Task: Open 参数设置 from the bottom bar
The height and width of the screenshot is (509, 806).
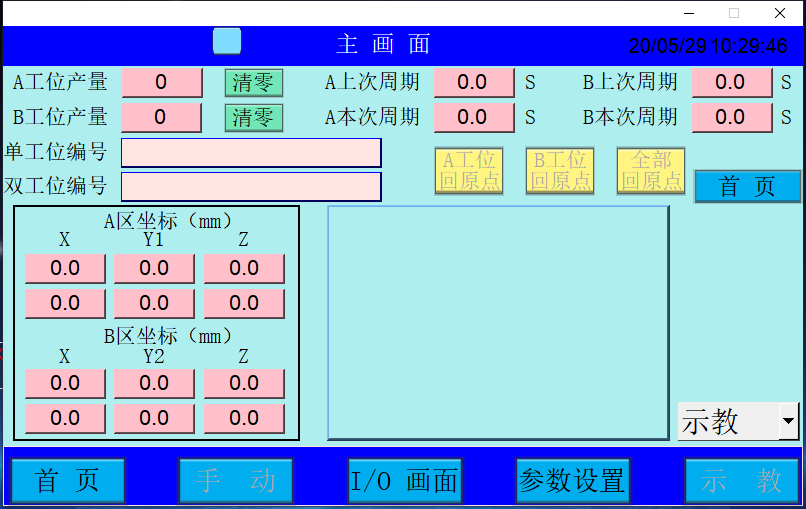Action: pos(572,481)
